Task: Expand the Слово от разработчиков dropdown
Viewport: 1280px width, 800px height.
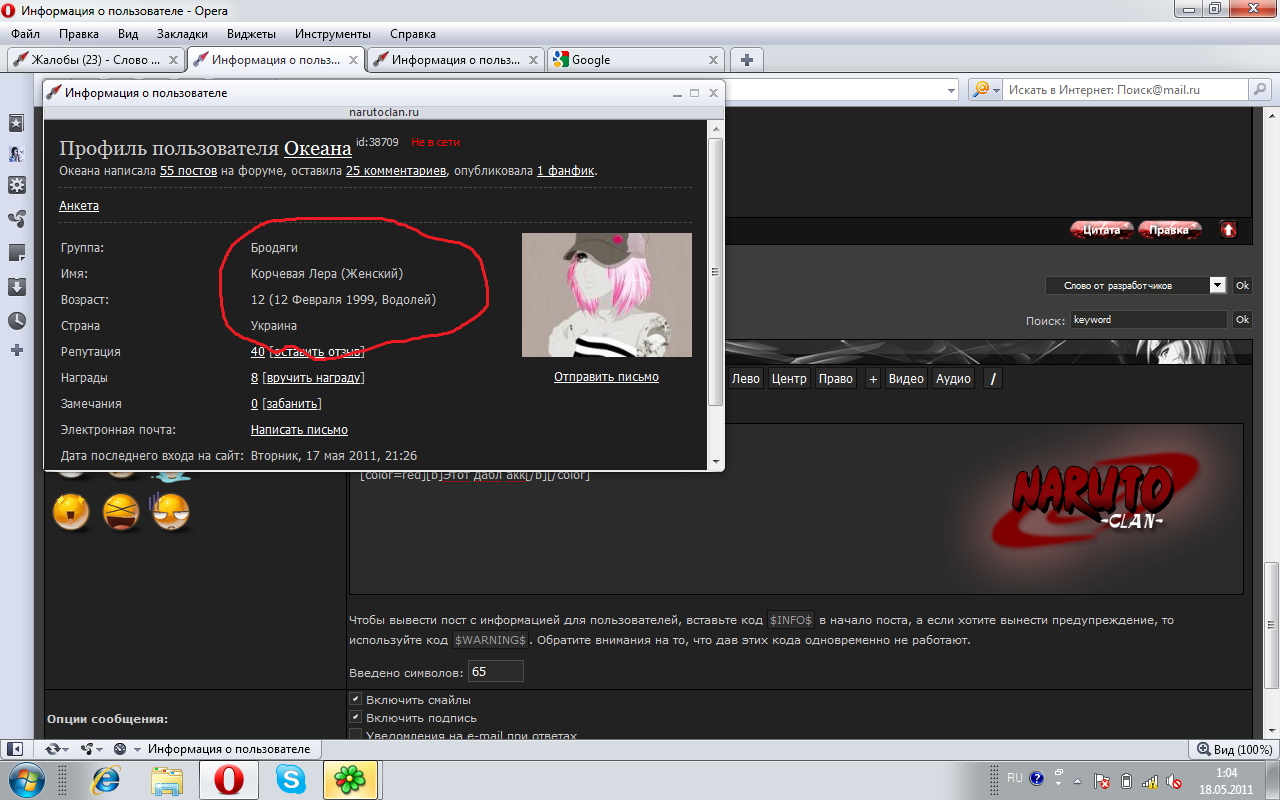Action: point(1217,285)
